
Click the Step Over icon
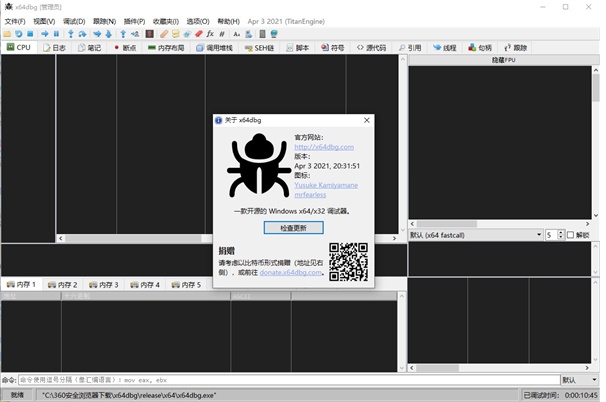tap(82, 34)
